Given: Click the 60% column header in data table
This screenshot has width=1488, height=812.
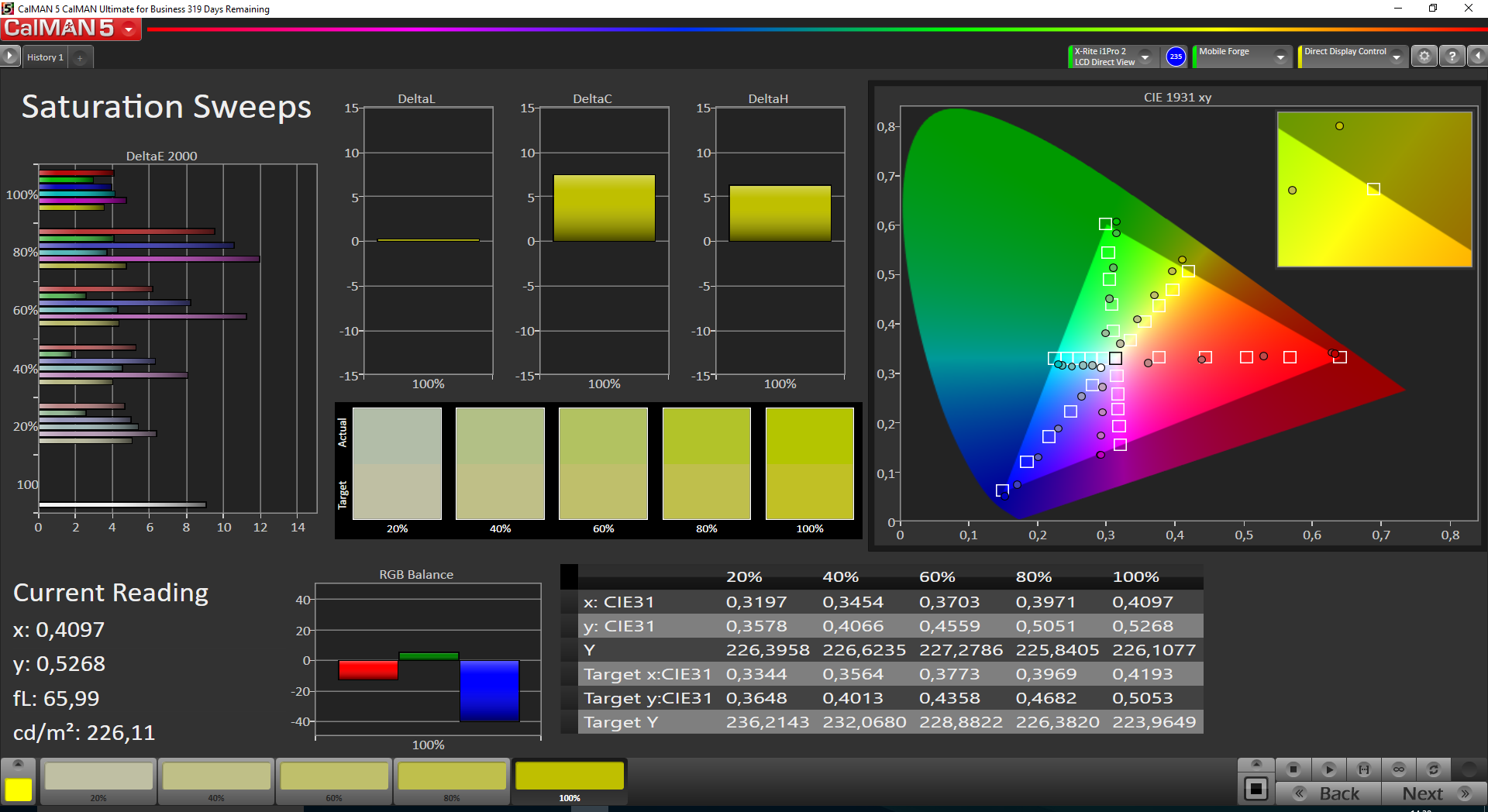Looking at the screenshot, I should coord(937,576).
